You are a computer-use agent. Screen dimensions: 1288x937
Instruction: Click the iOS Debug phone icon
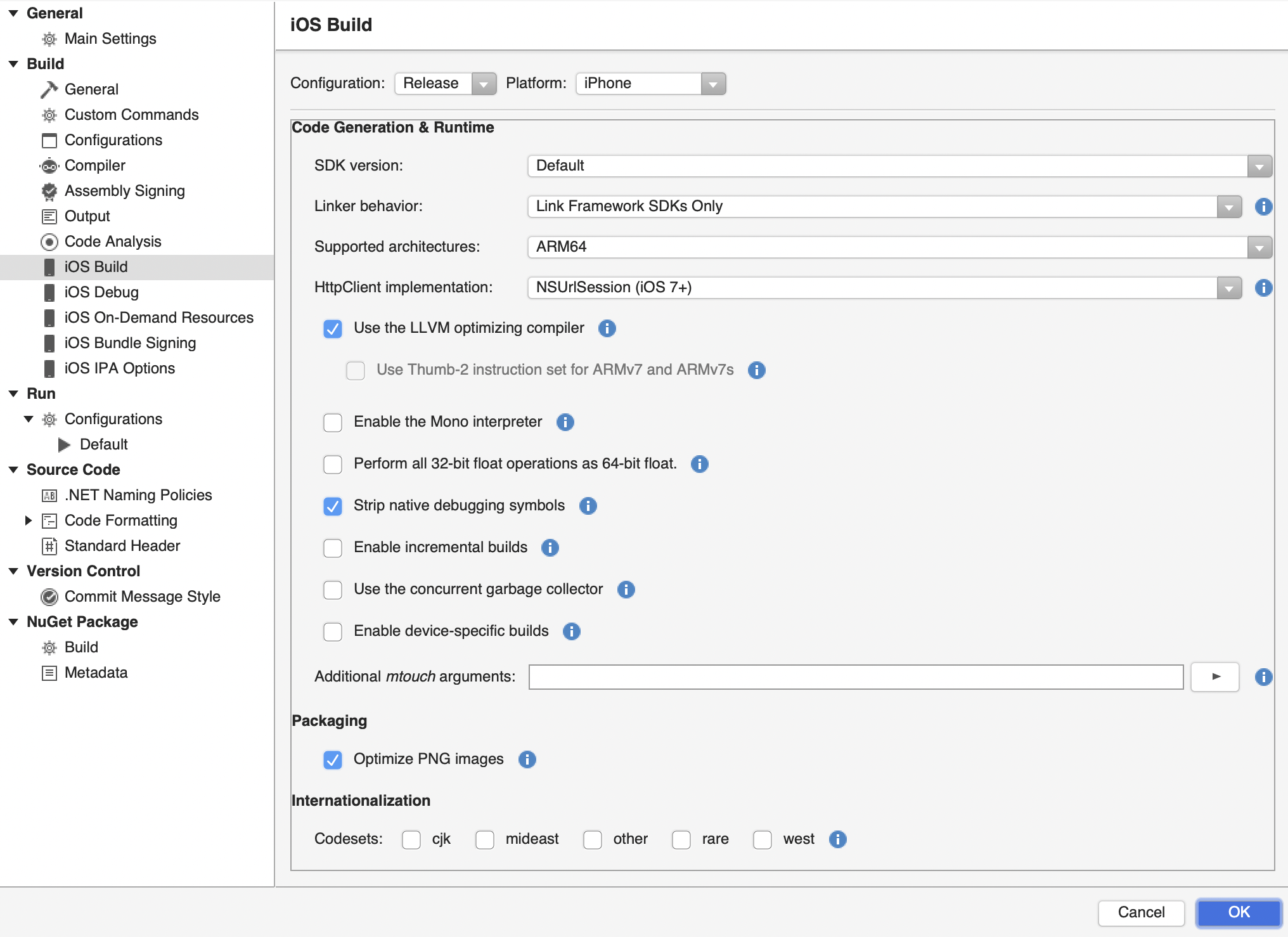click(49, 292)
